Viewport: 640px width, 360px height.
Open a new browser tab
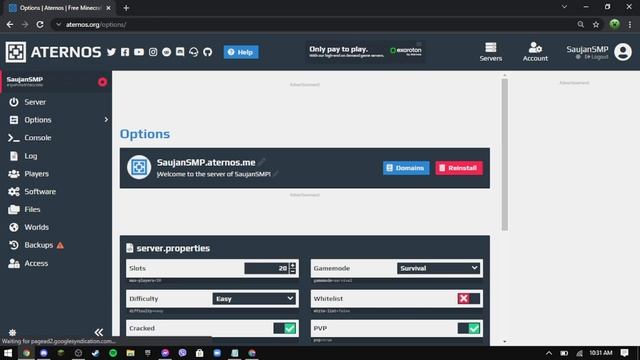click(x=126, y=8)
